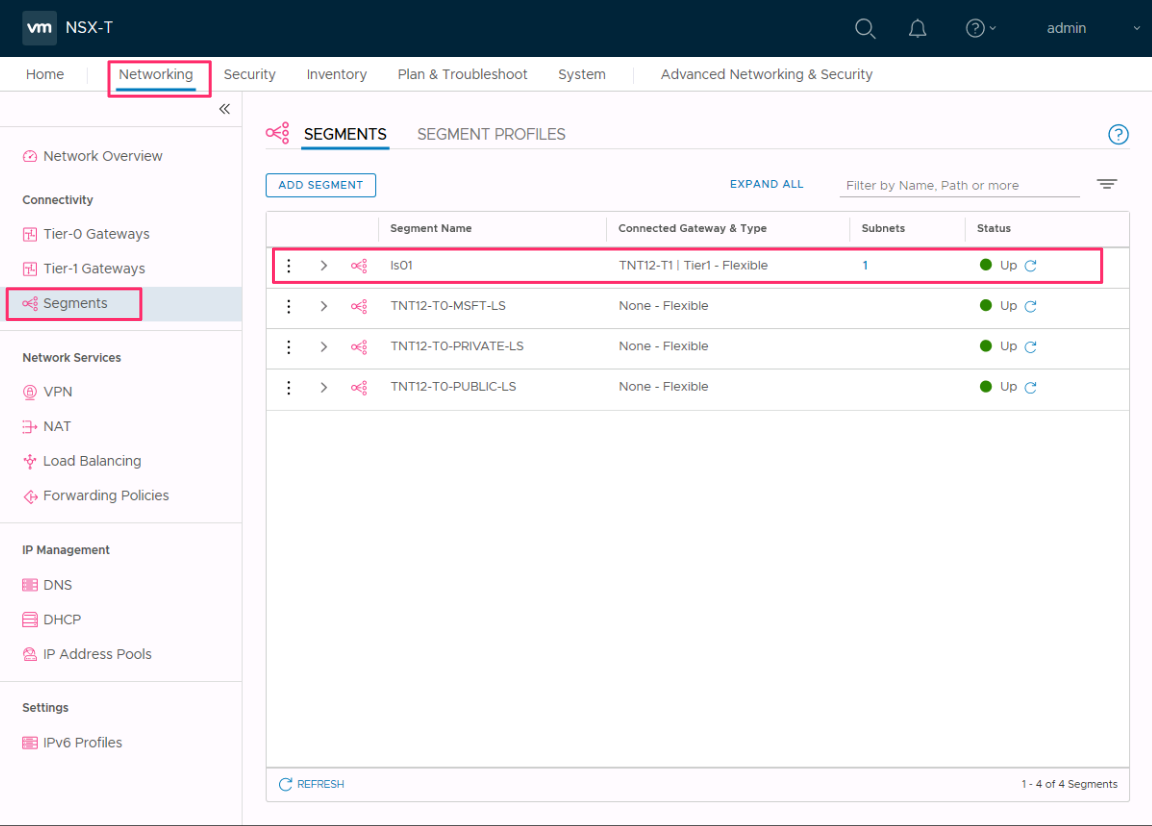Click the segment icon beside ls01
The image size is (1152, 826).
[358, 265]
